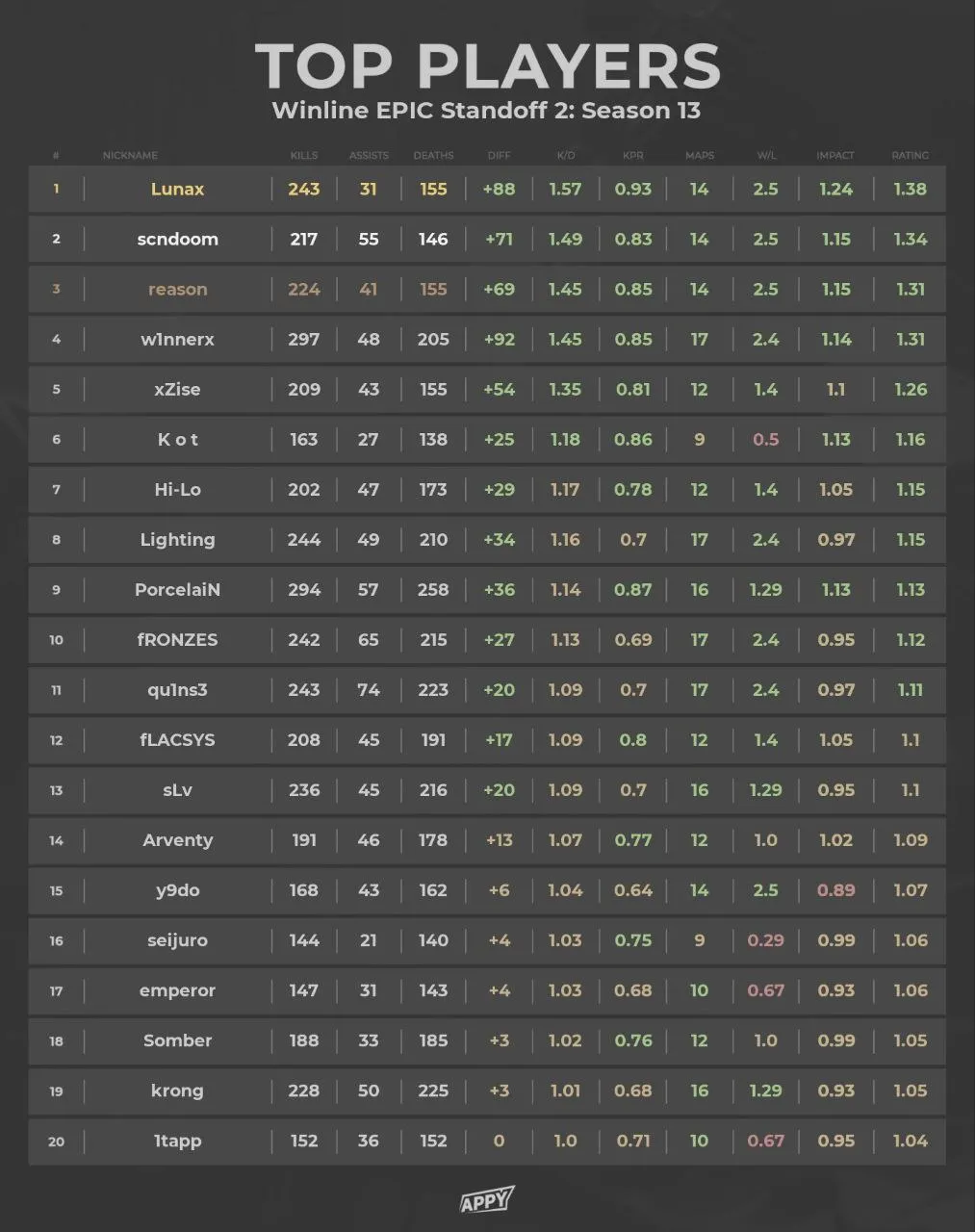This screenshot has height=1232, width=975.
Task: Select the nickname w1nnerx
Action: [177, 339]
